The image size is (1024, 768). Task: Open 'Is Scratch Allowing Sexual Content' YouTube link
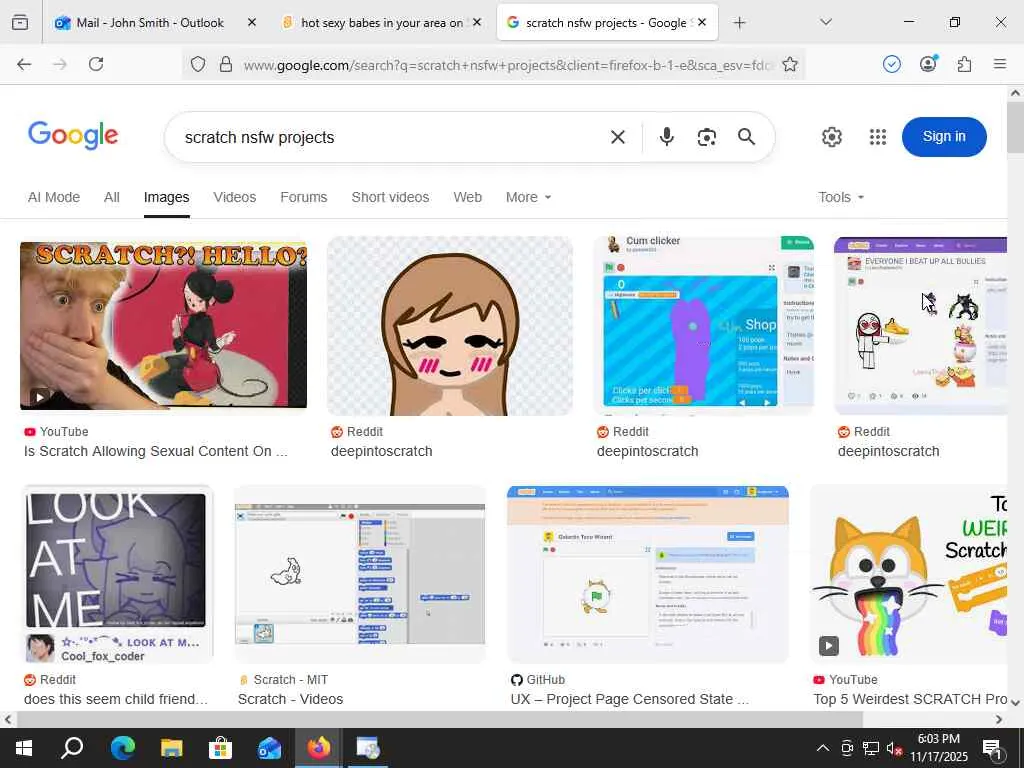click(155, 451)
